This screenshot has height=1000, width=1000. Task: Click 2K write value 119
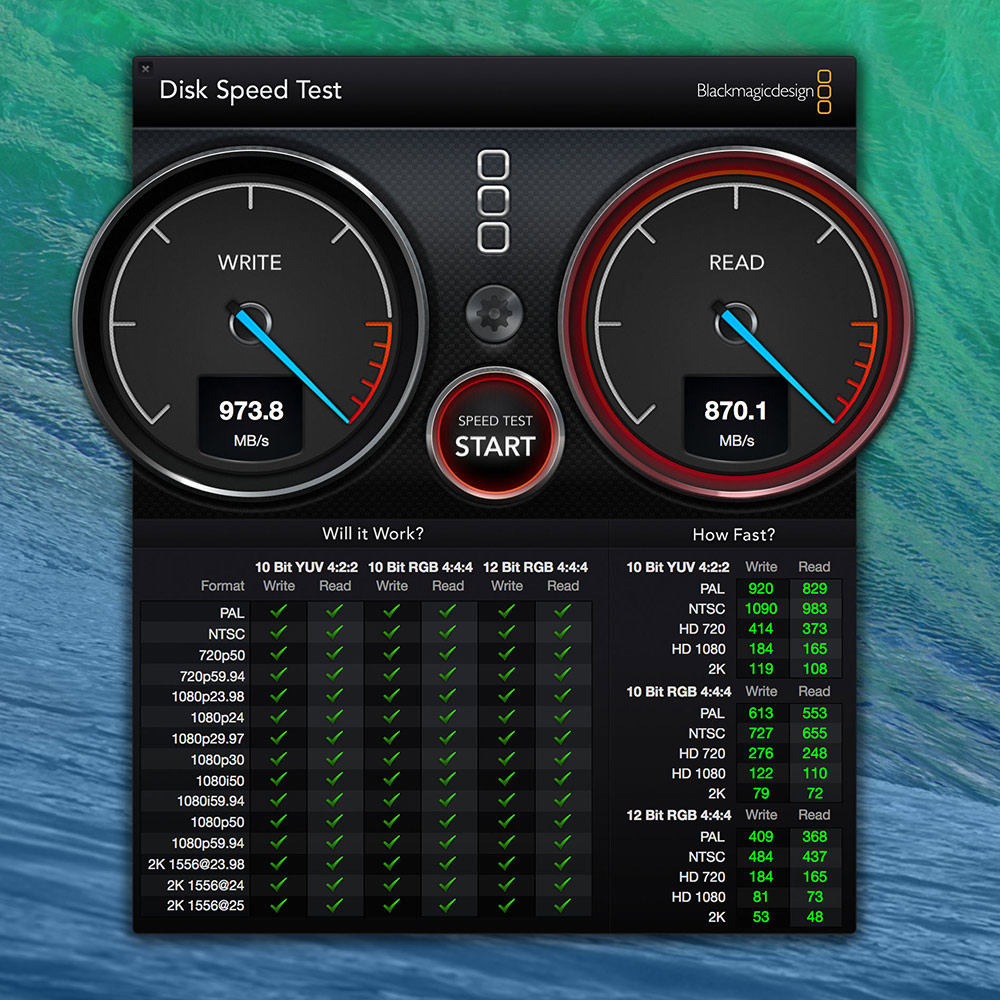click(761, 669)
